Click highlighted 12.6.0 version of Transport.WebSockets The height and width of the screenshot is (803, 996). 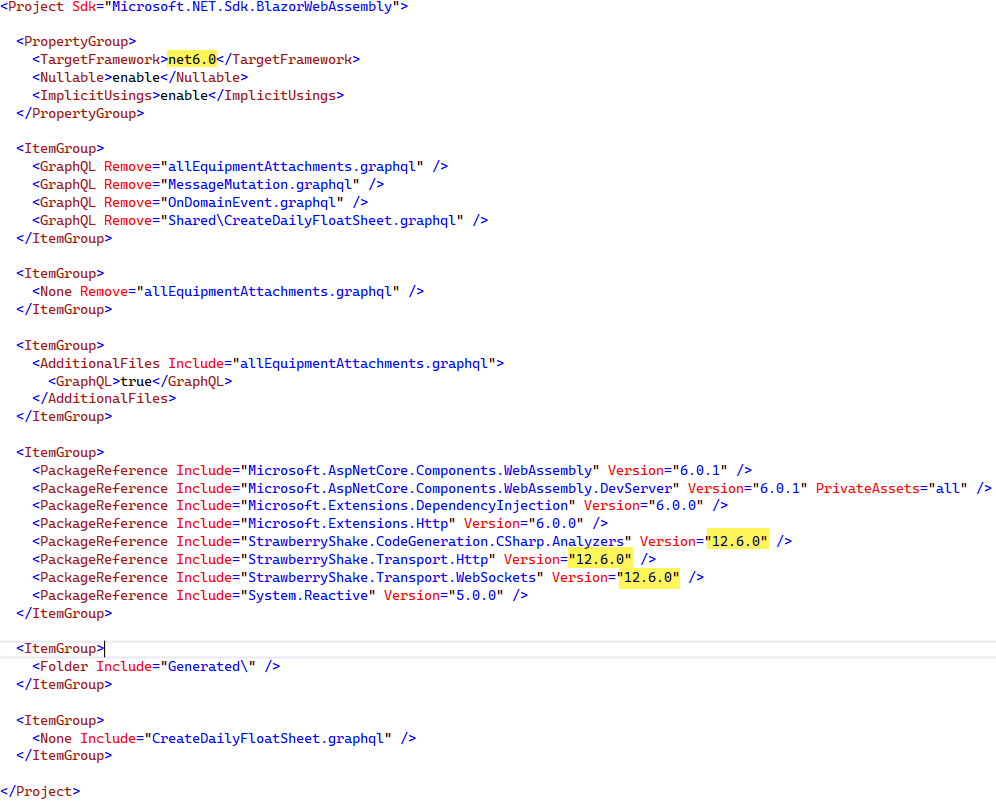click(649, 577)
